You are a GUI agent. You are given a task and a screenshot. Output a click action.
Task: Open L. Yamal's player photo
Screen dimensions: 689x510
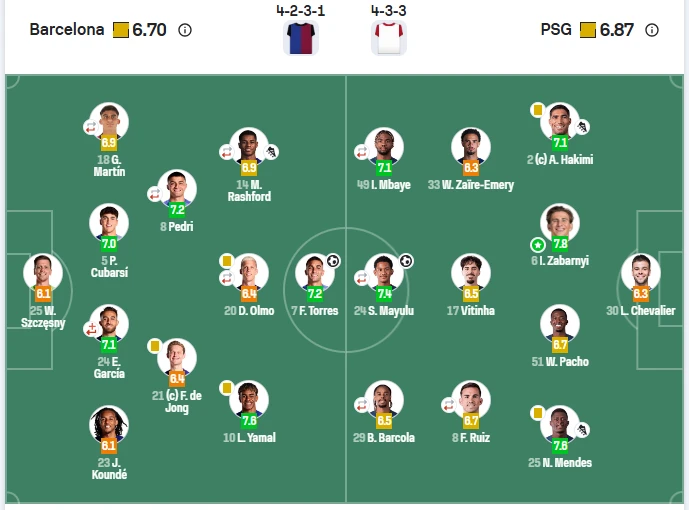click(x=249, y=400)
